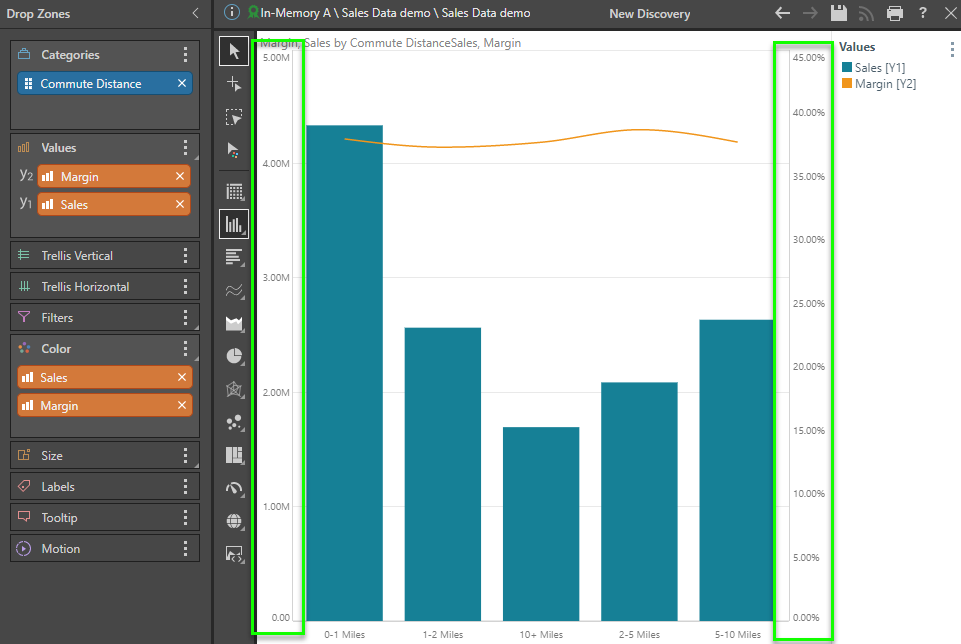The width and height of the screenshot is (961, 644).
Task: Open the Categories zone options menu
Action: click(x=185, y=55)
